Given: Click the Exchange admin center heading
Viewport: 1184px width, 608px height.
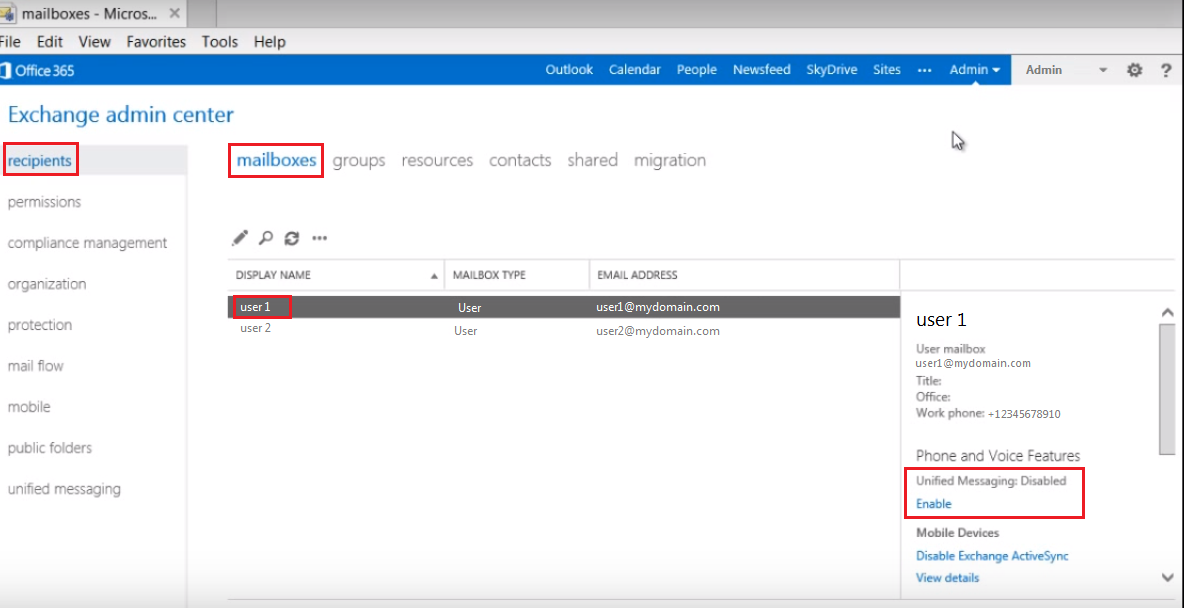Looking at the screenshot, I should (x=121, y=115).
